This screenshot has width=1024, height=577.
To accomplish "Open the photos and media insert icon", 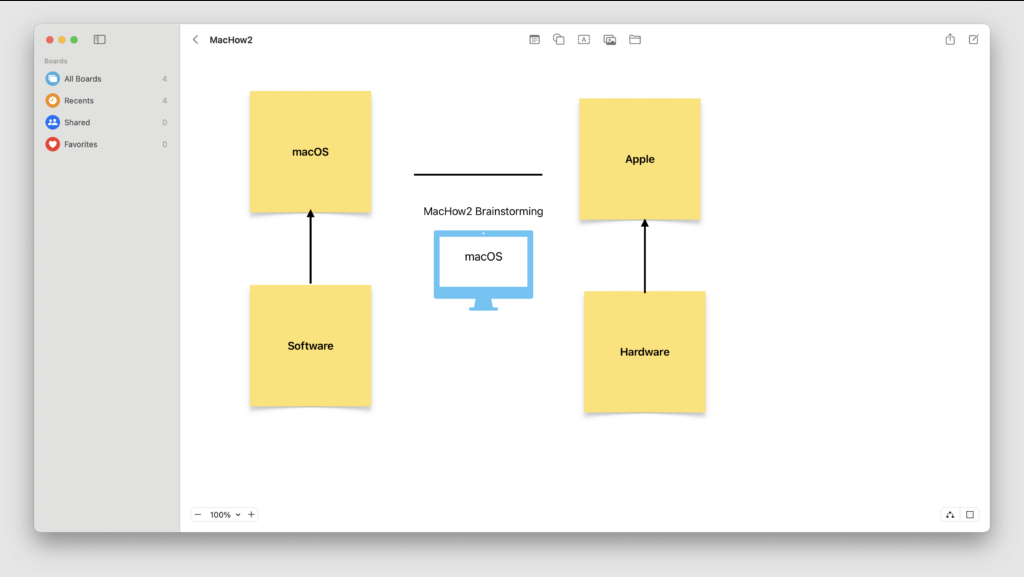I will click(x=610, y=40).
